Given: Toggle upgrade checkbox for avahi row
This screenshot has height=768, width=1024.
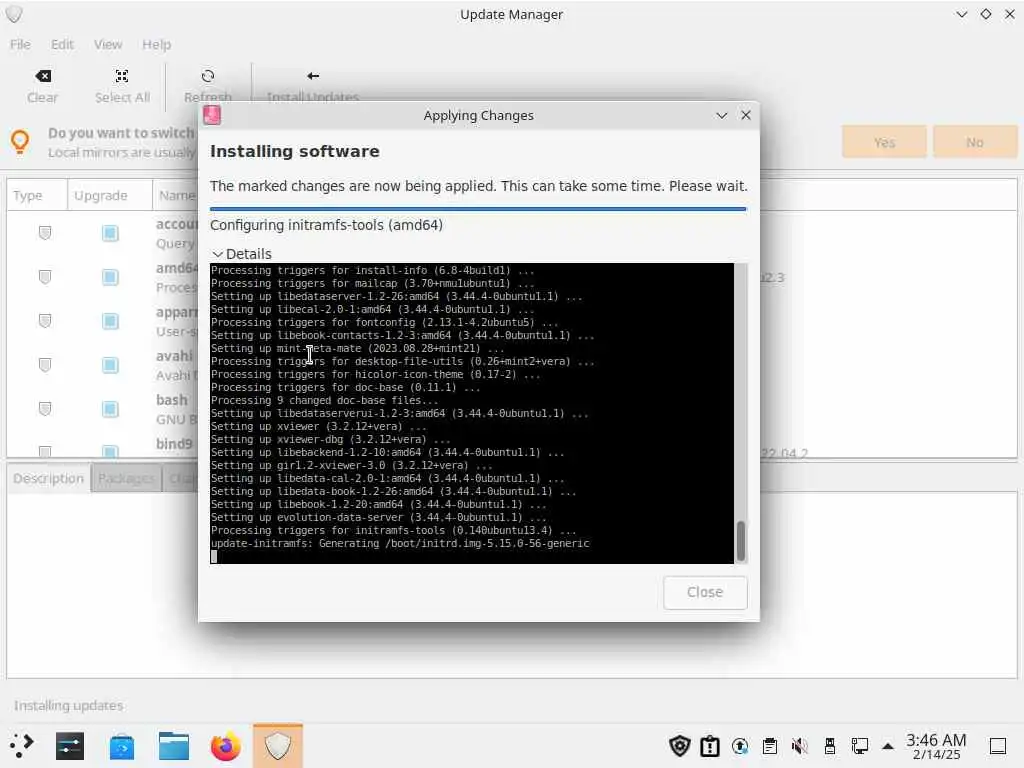Looking at the screenshot, I should coord(110,364).
